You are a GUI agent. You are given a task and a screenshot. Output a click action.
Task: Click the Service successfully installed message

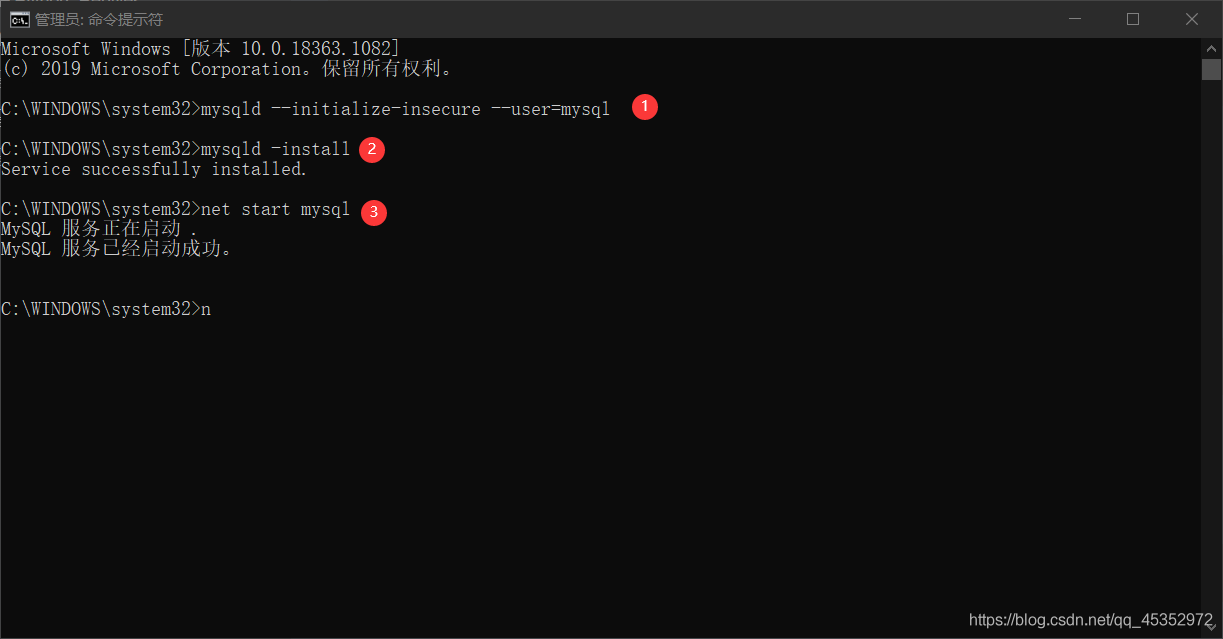[154, 169]
